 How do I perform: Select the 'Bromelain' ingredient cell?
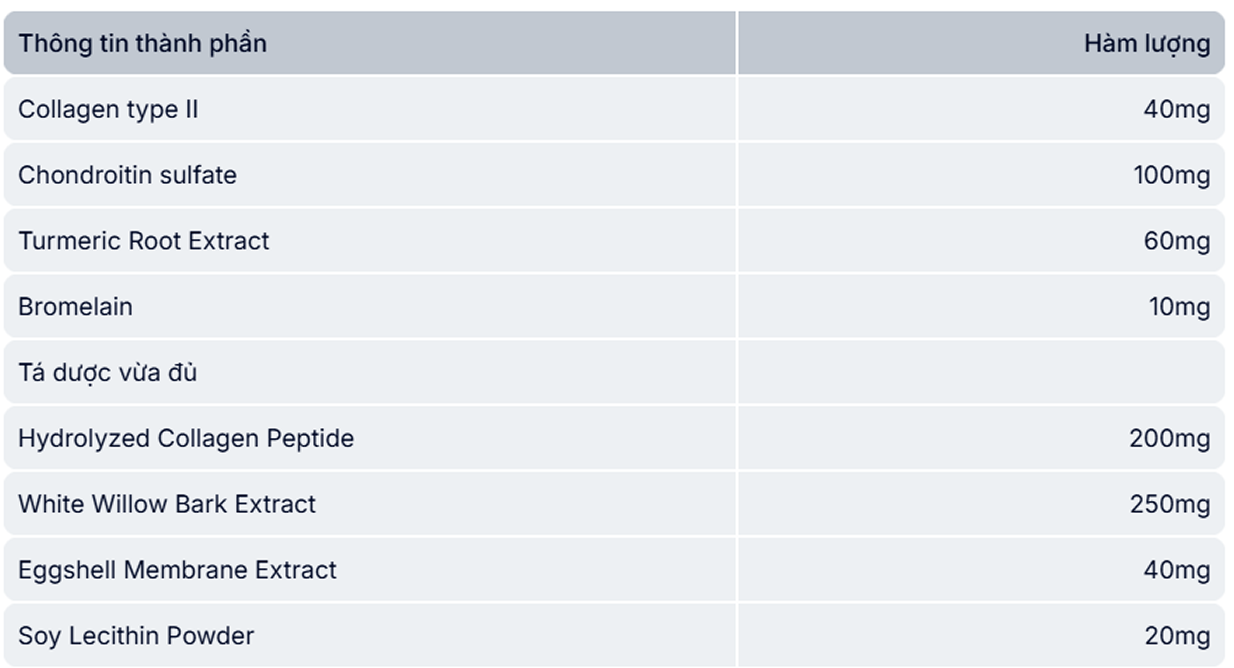[x=75, y=307]
